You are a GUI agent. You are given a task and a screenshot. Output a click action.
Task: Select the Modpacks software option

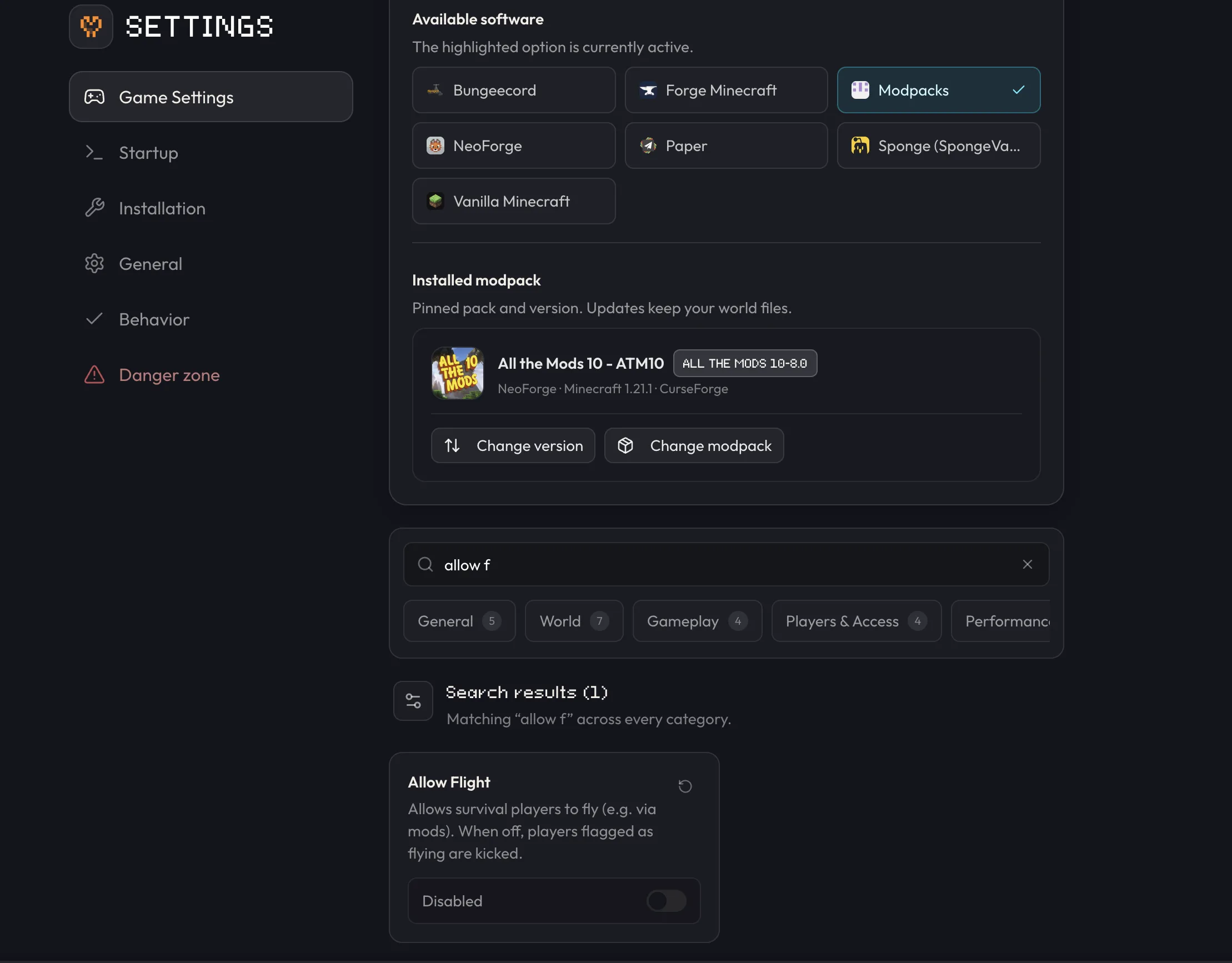tap(939, 91)
